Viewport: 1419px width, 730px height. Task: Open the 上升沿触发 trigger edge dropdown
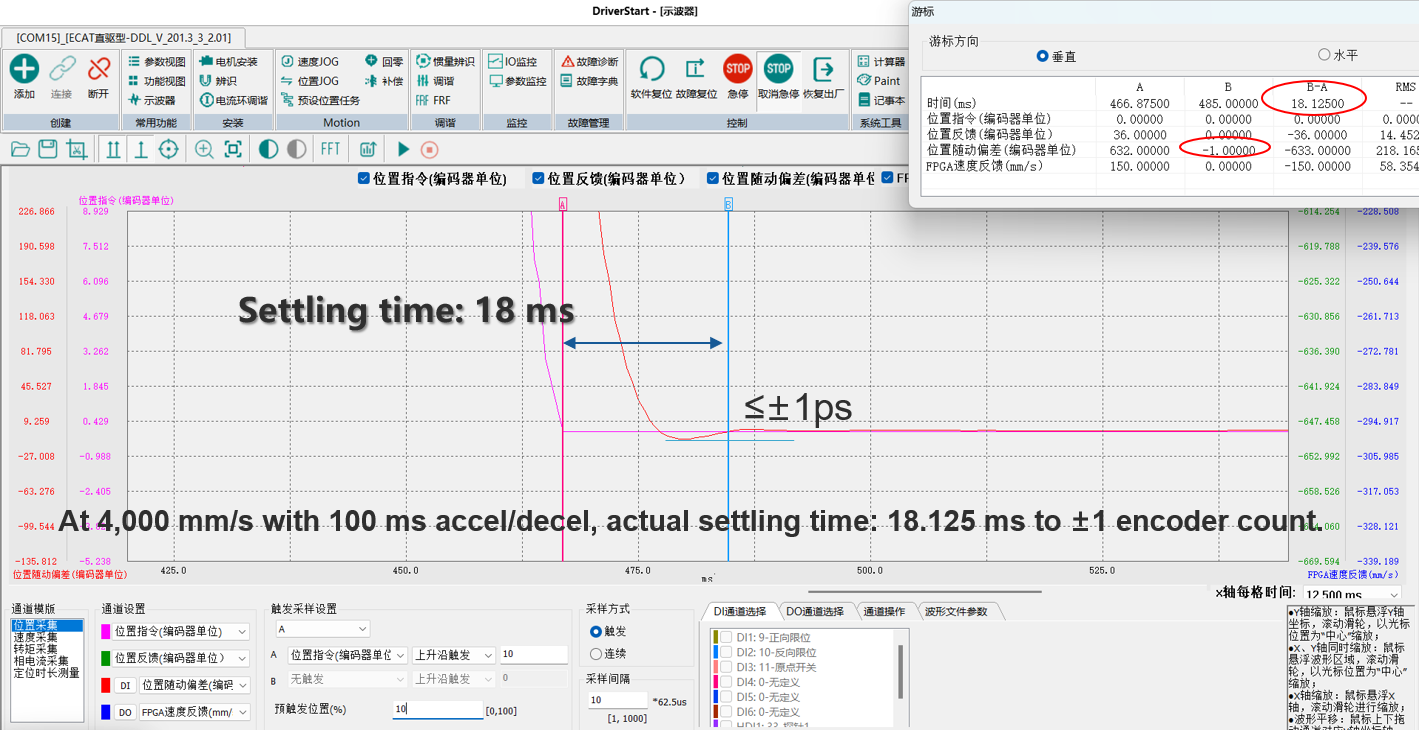pos(454,655)
